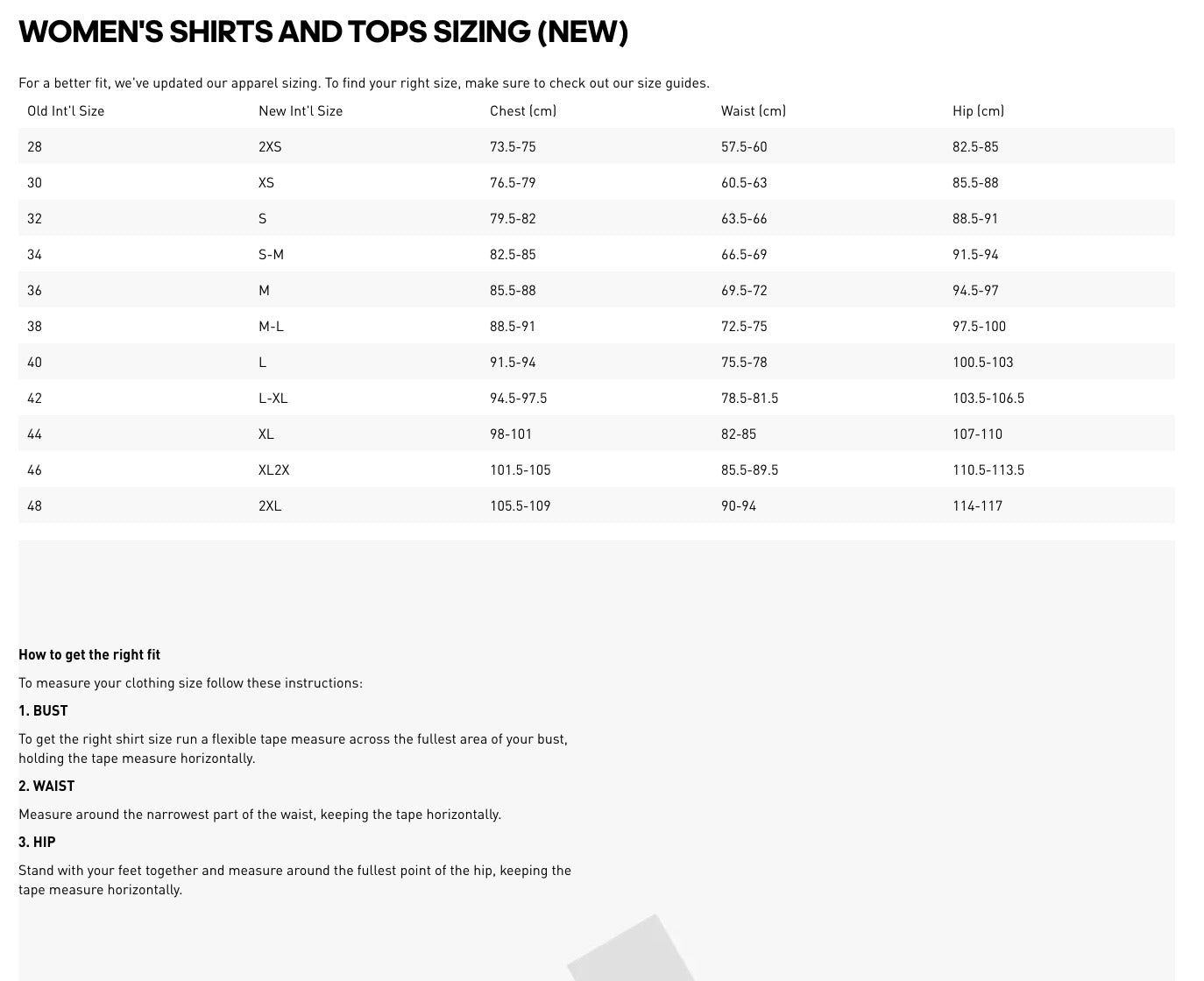Select the Hip (cm) column header

978,111
